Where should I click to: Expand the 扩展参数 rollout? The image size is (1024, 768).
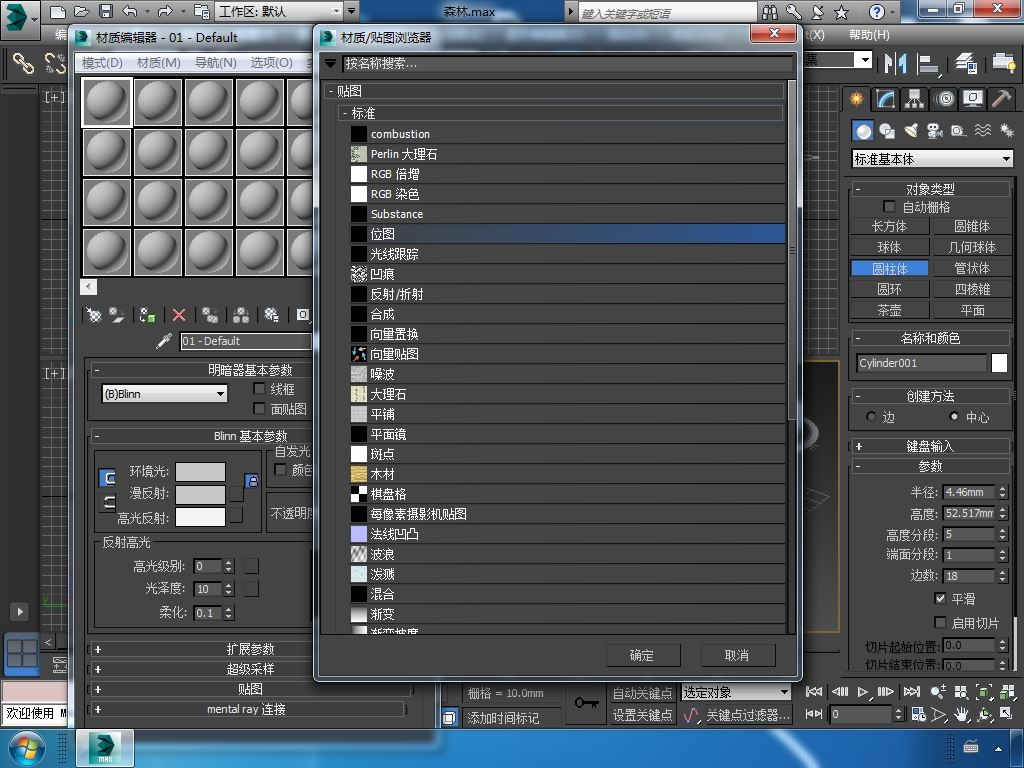pyautogui.click(x=249, y=649)
